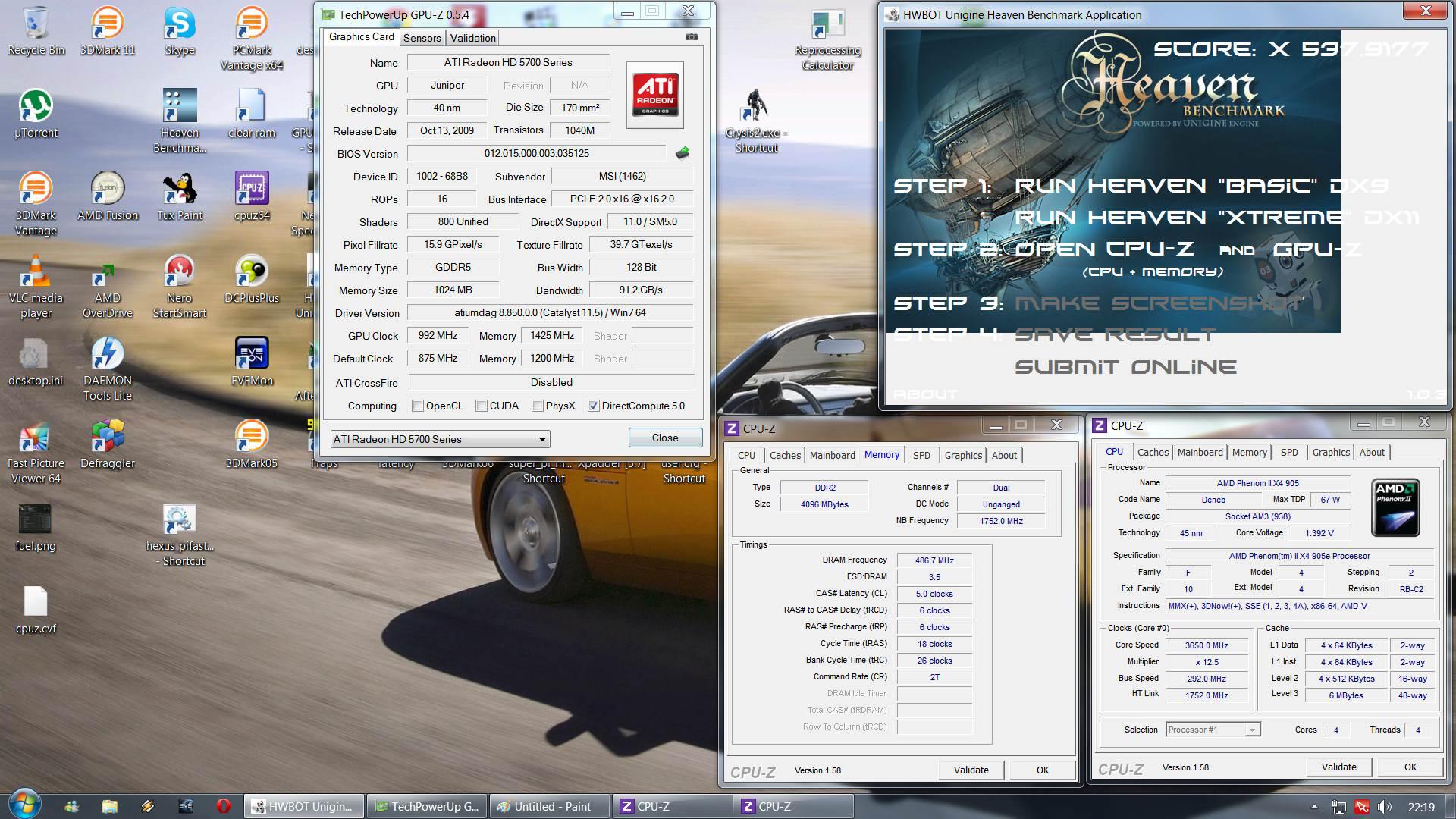Launch Tux Paint shortcut
This screenshot has width=1456, height=819.
[x=180, y=196]
